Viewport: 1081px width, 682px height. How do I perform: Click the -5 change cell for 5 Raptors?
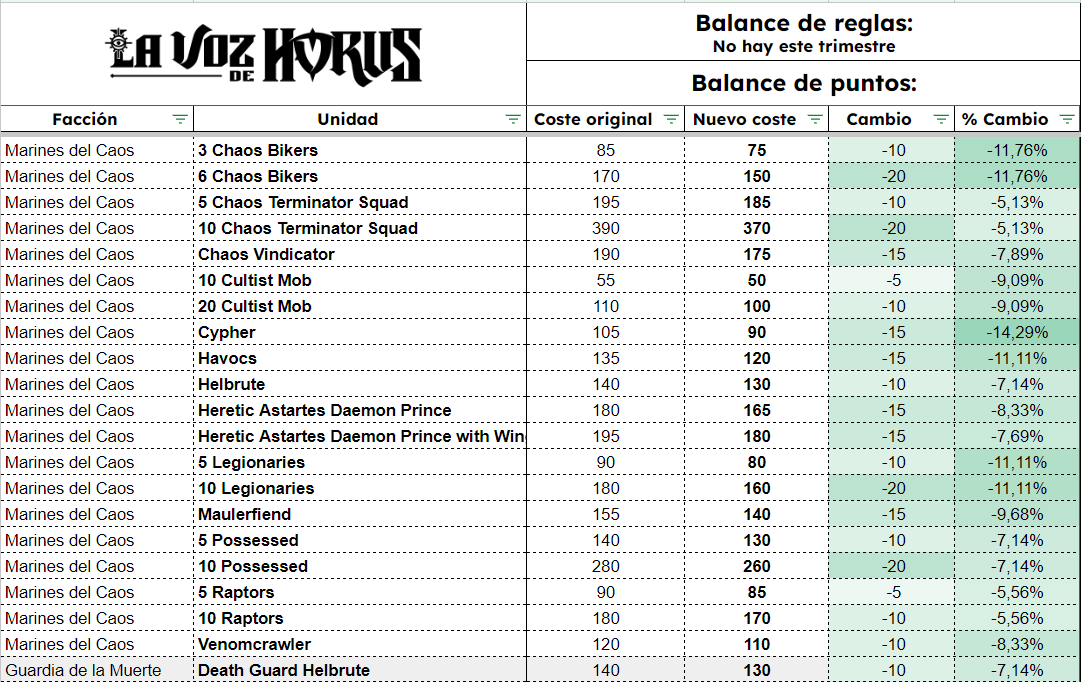coord(891,592)
